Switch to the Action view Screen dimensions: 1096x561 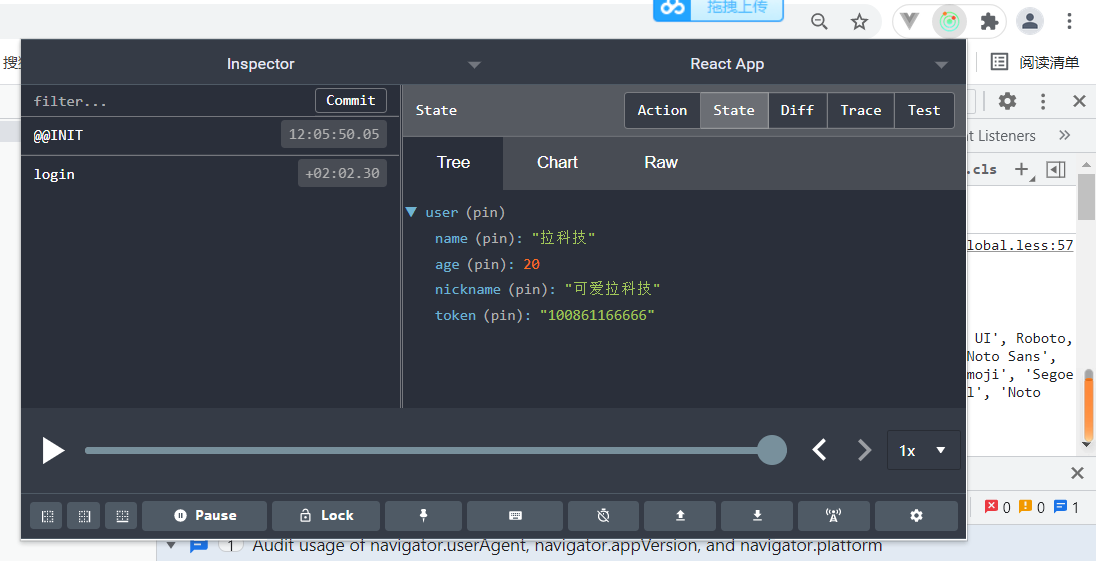pyautogui.click(x=662, y=110)
